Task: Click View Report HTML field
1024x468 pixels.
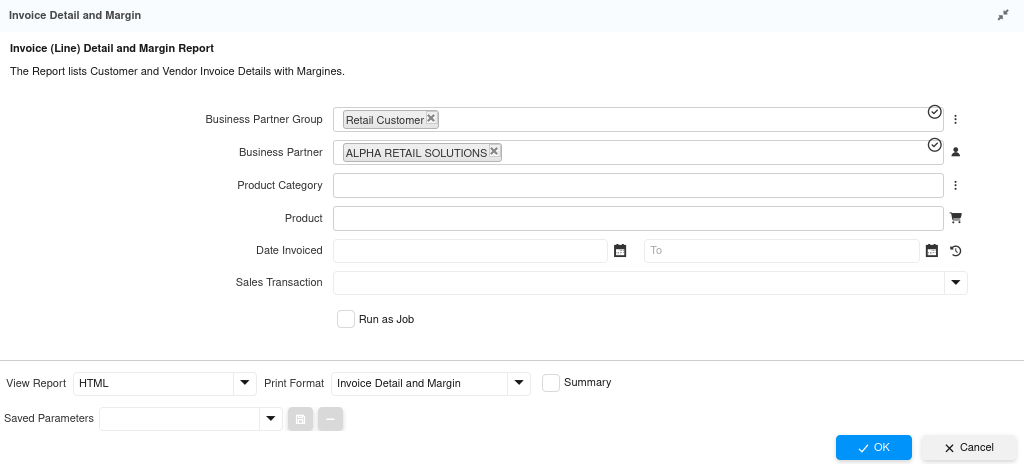Action: 153,383
